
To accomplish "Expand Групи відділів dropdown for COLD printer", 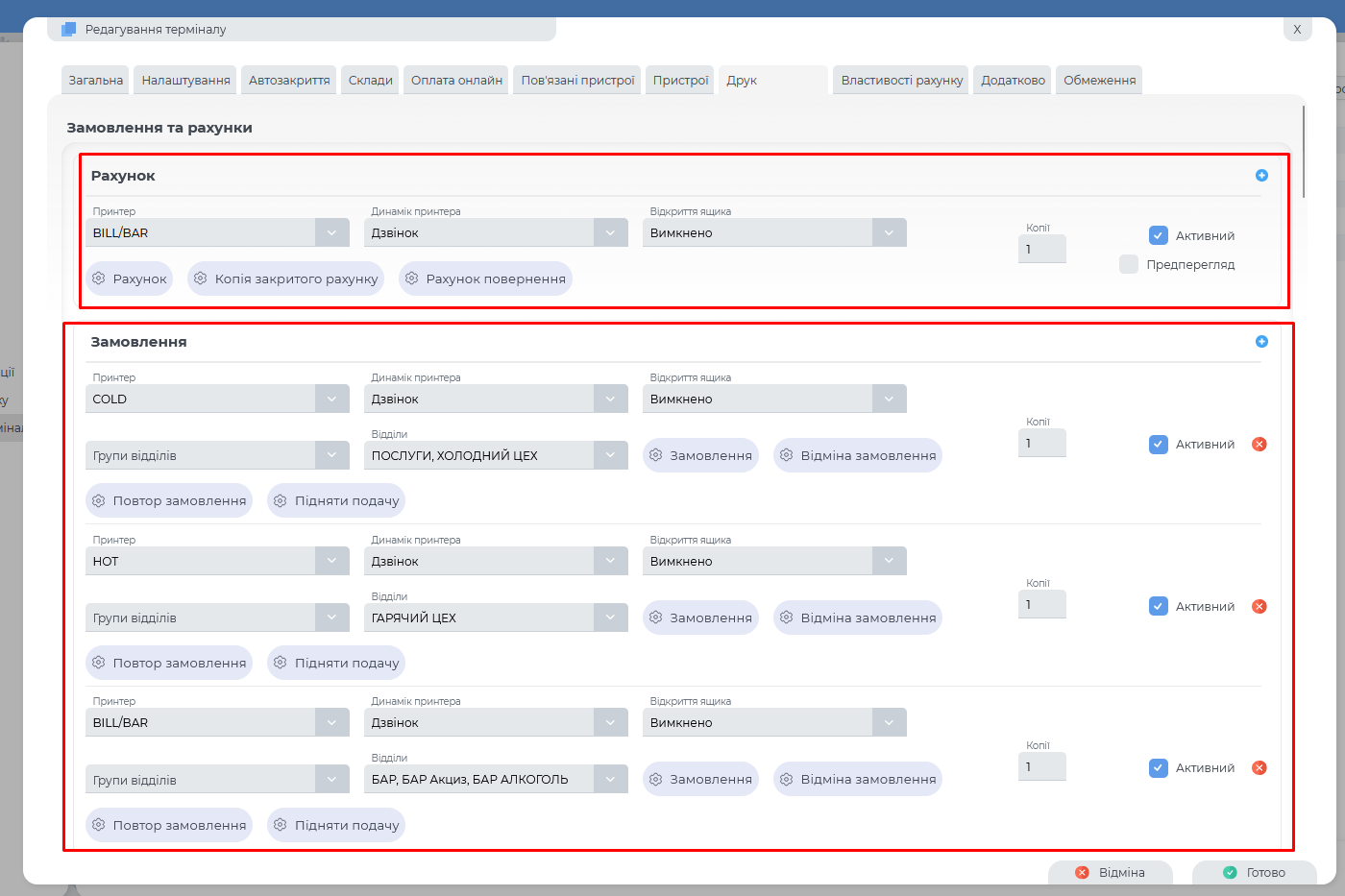I will pos(331,455).
